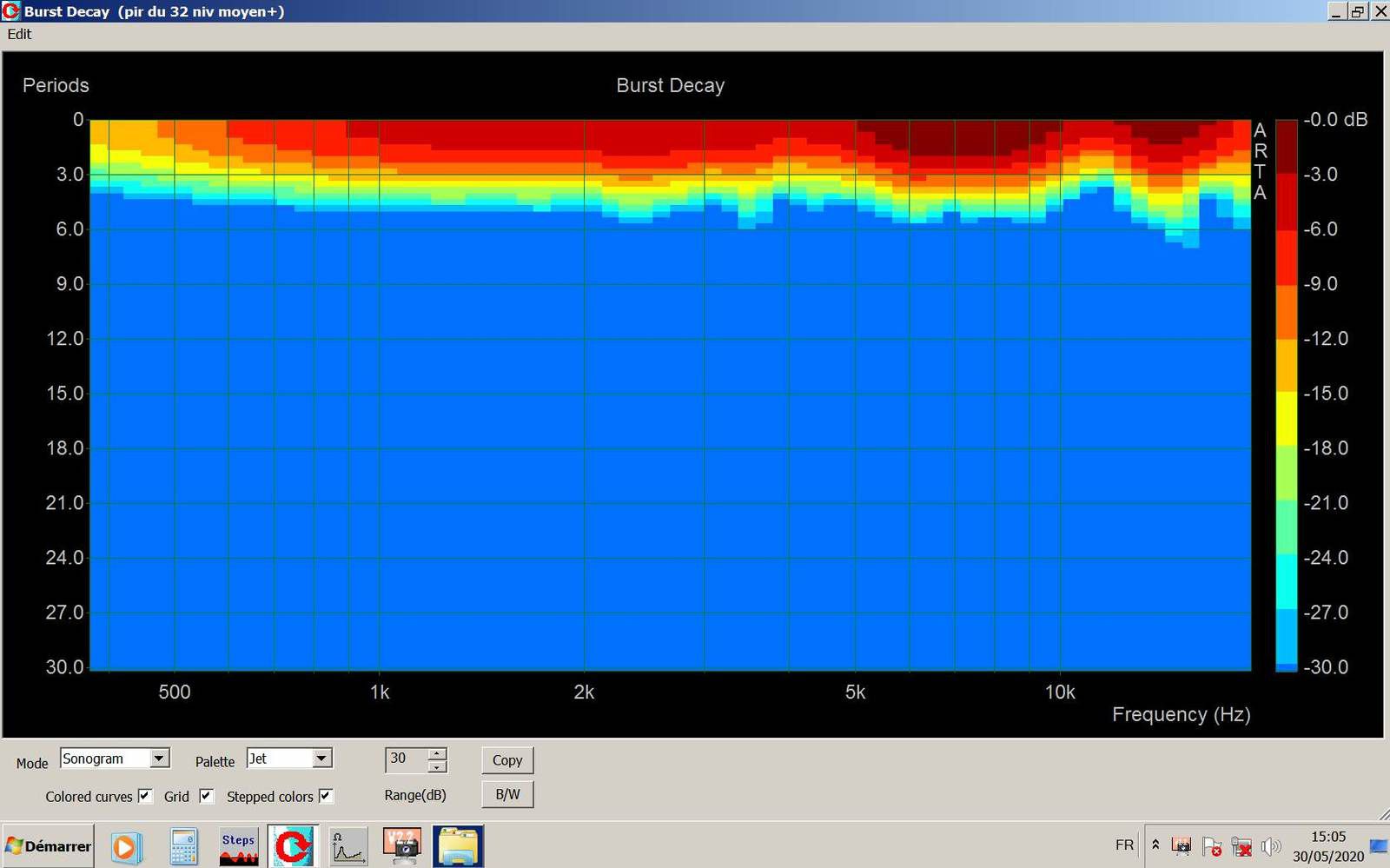The height and width of the screenshot is (868, 1390).
Task: Restore down the Burst Decay window
Action: pyautogui.click(x=1358, y=11)
